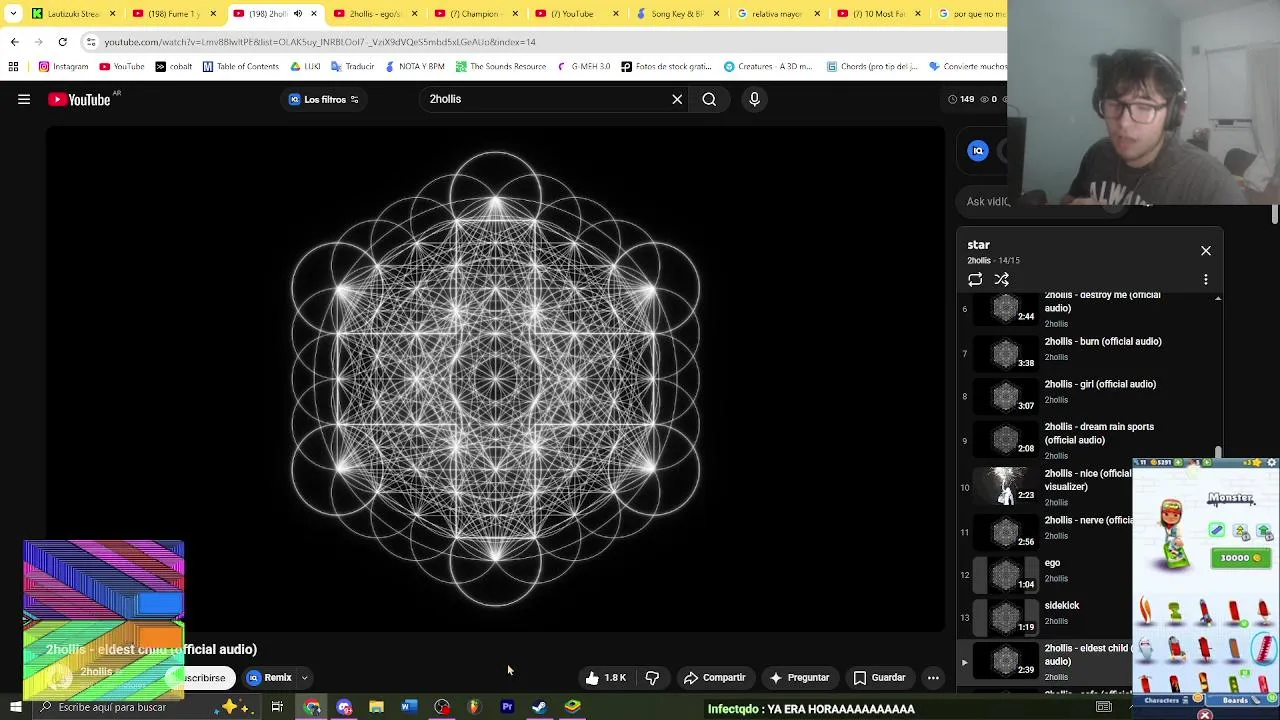Run search with magnifier button
This screenshot has height=720, width=1280.
click(x=709, y=99)
